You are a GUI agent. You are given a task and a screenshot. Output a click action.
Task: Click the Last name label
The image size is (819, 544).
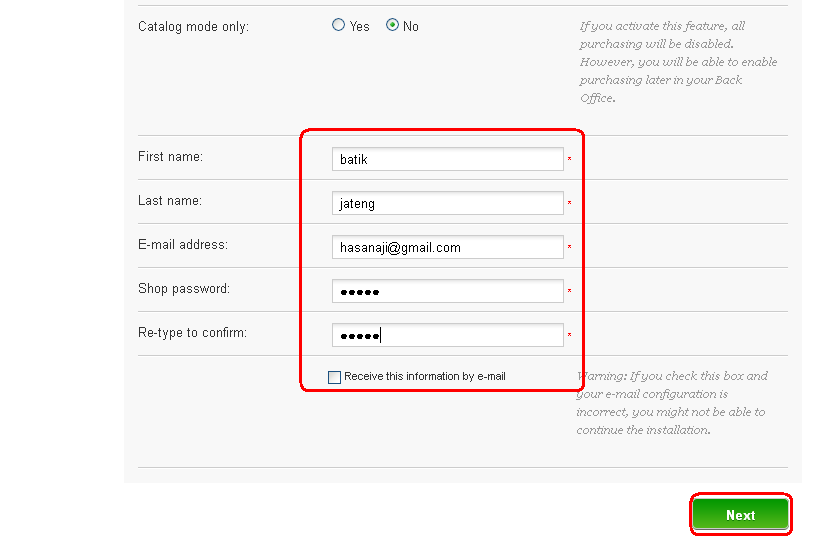click(170, 200)
